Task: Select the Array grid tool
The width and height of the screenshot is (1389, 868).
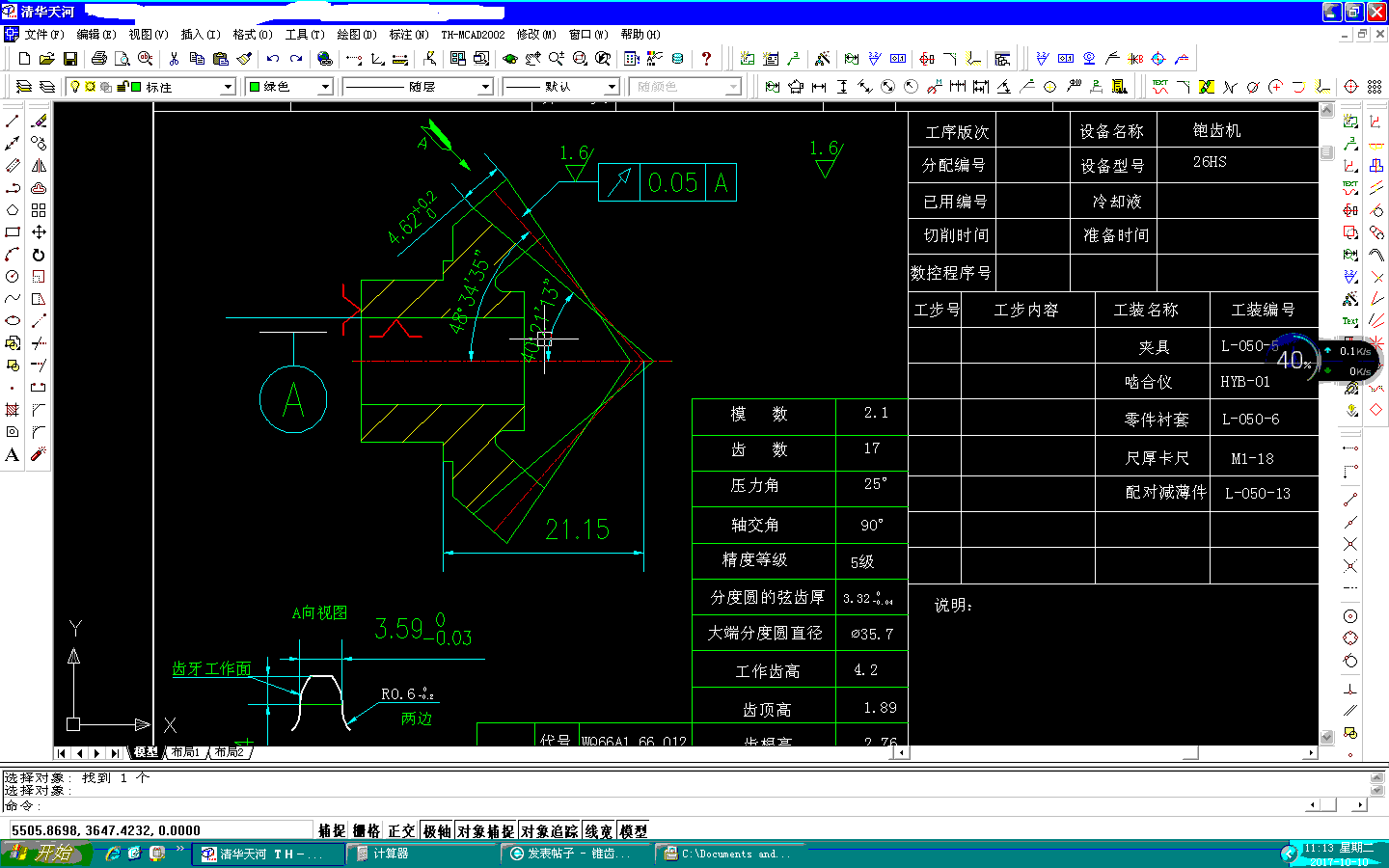Action: pyautogui.click(x=39, y=209)
